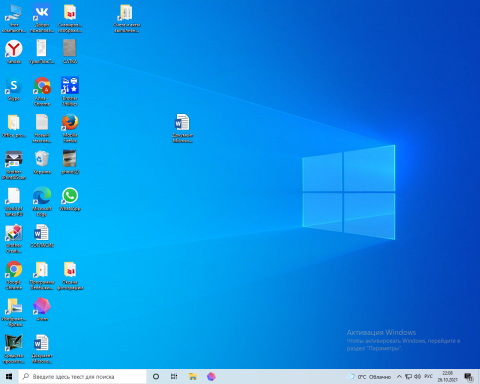Open the World of Tanks shortcut

tap(14, 202)
